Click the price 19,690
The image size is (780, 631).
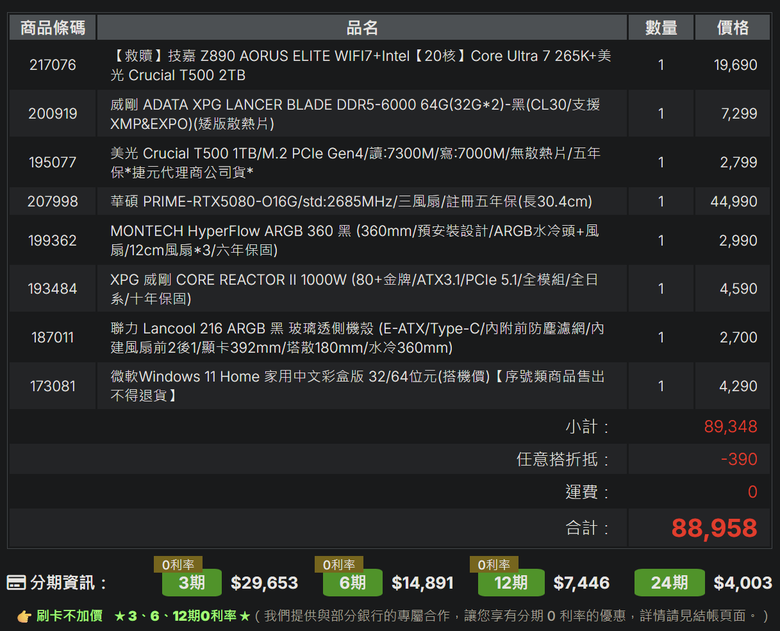pyautogui.click(x=735, y=65)
